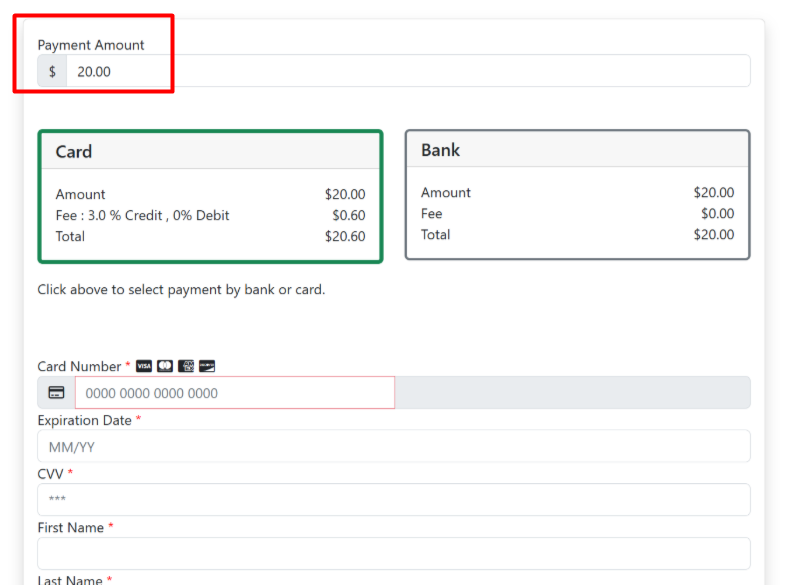Click the Card fee value $0.60
The height and width of the screenshot is (585, 793).
click(x=349, y=215)
